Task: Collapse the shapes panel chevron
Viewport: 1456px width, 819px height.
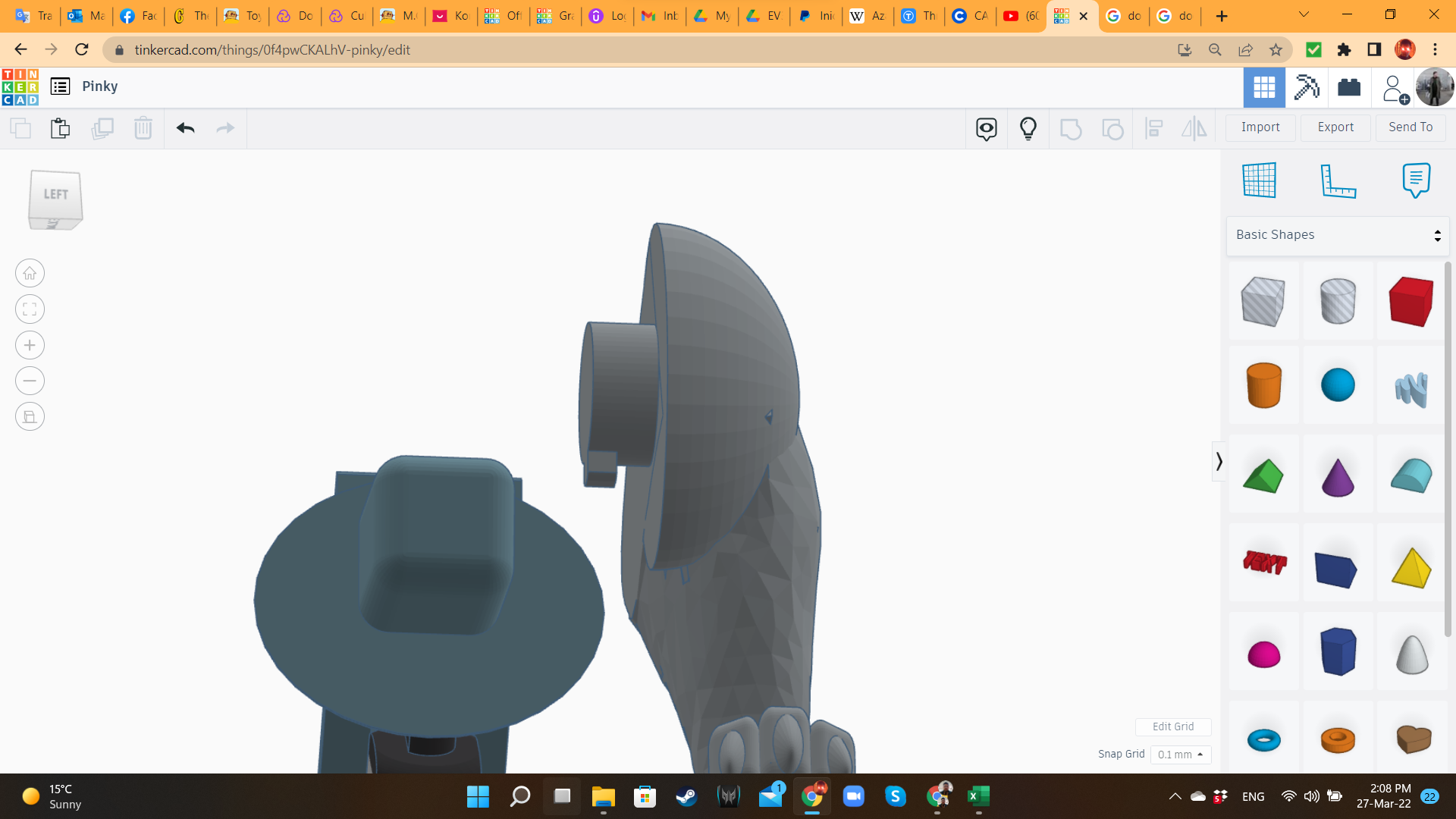Action: pos(1219,461)
